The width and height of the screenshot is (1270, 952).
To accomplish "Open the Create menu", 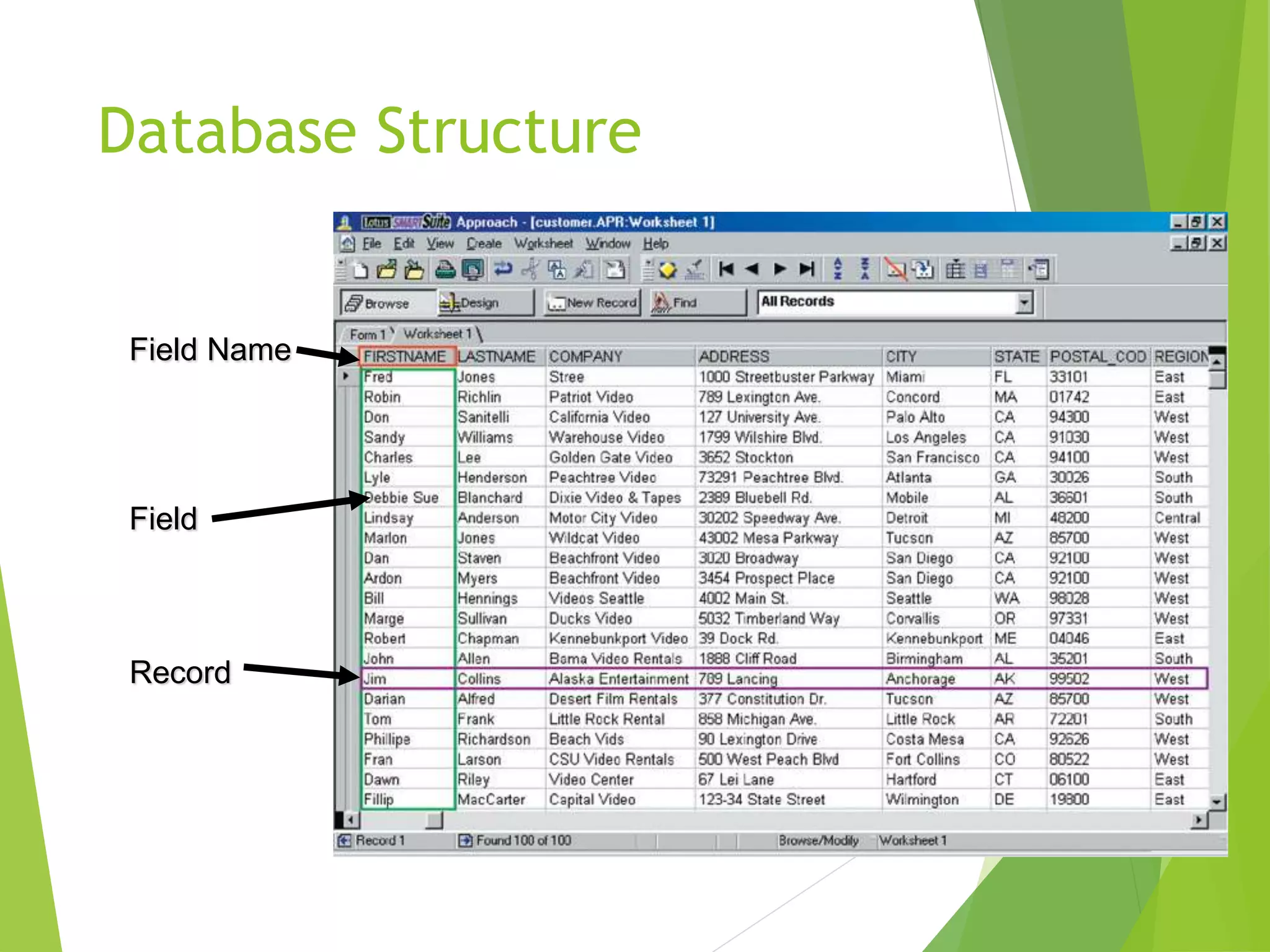I will point(484,244).
